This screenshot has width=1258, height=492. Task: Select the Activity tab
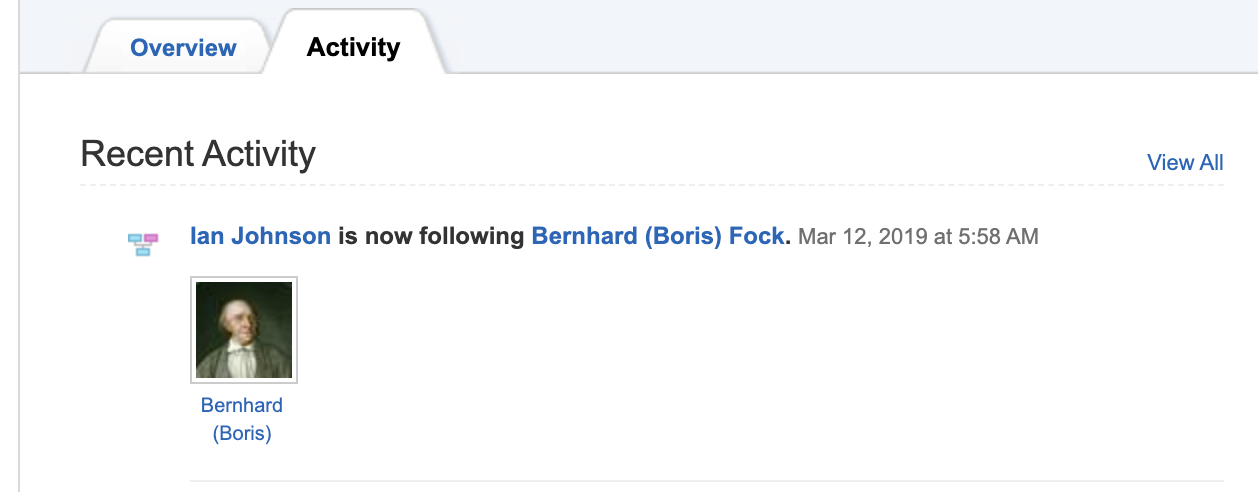coord(353,47)
